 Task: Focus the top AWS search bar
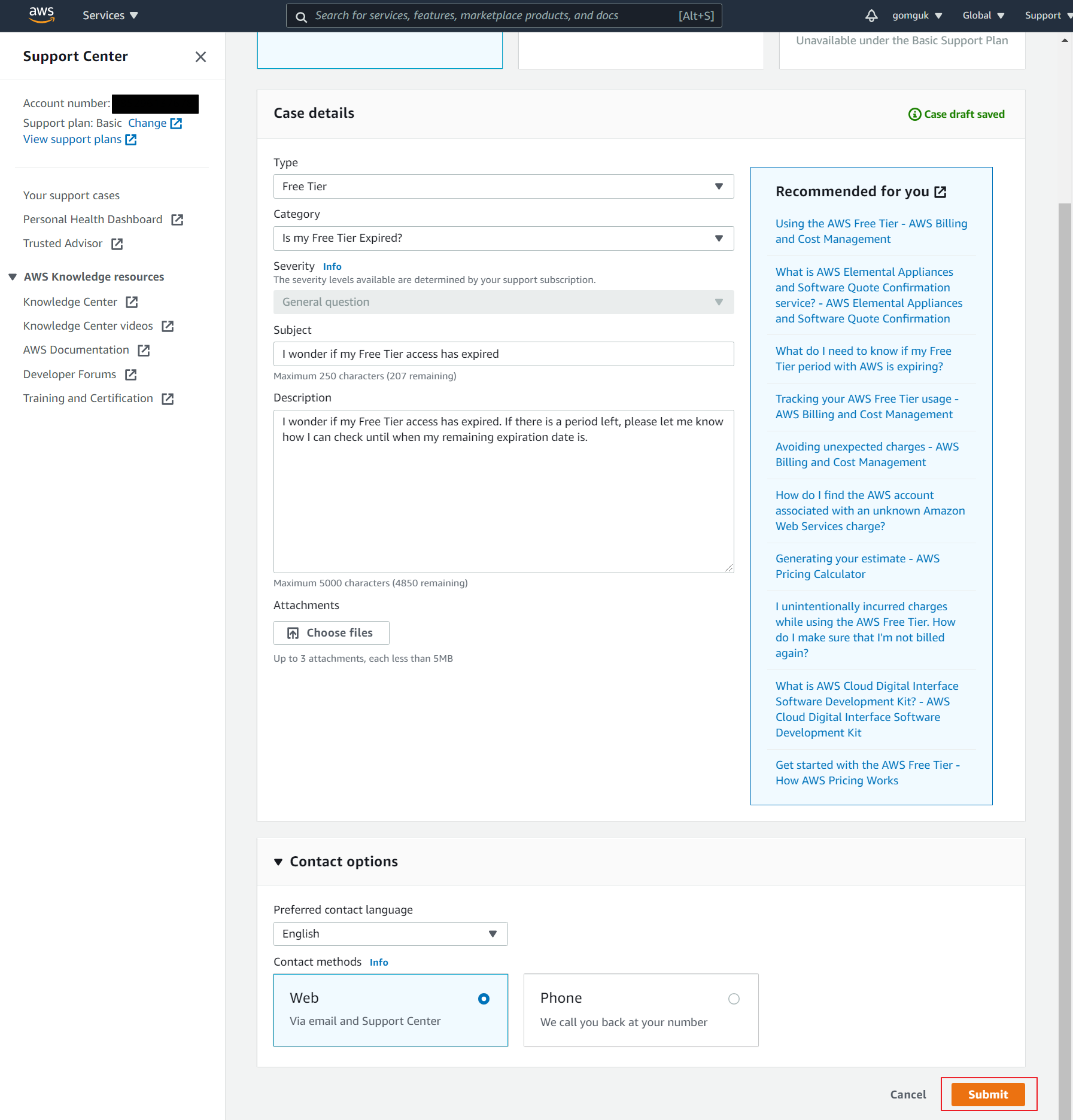coord(504,16)
